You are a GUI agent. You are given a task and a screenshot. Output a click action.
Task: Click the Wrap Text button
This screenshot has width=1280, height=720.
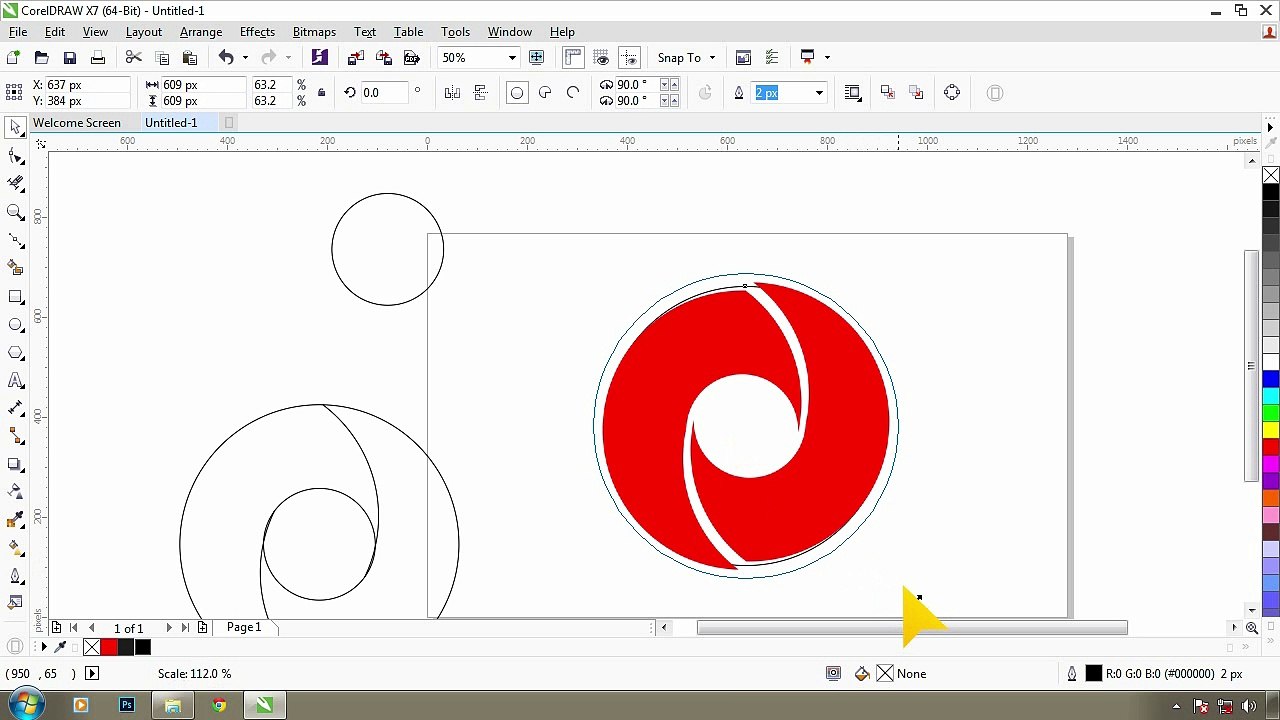tap(852, 93)
